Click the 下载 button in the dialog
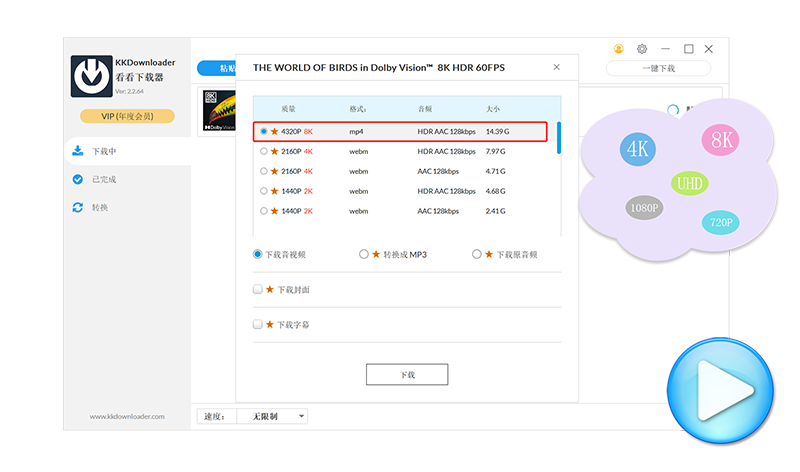This screenshot has height=472, width=800. click(x=406, y=374)
